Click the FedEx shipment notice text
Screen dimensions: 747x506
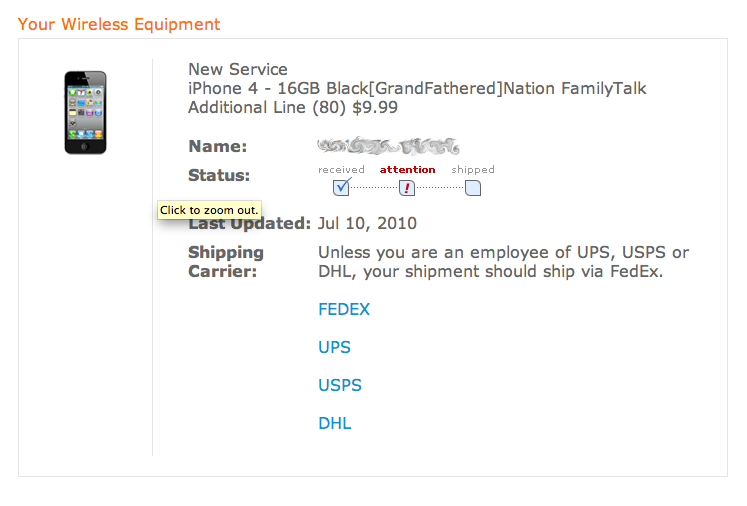[504, 262]
